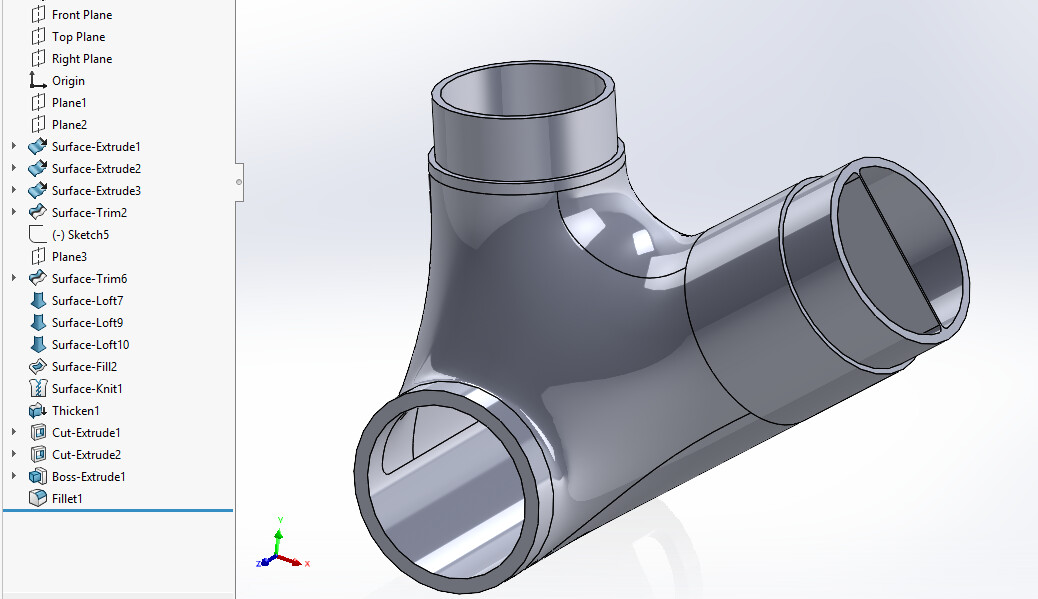The width and height of the screenshot is (1038, 599).
Task: Expand the Surface-Trim2 node
Action: [14, 213]
